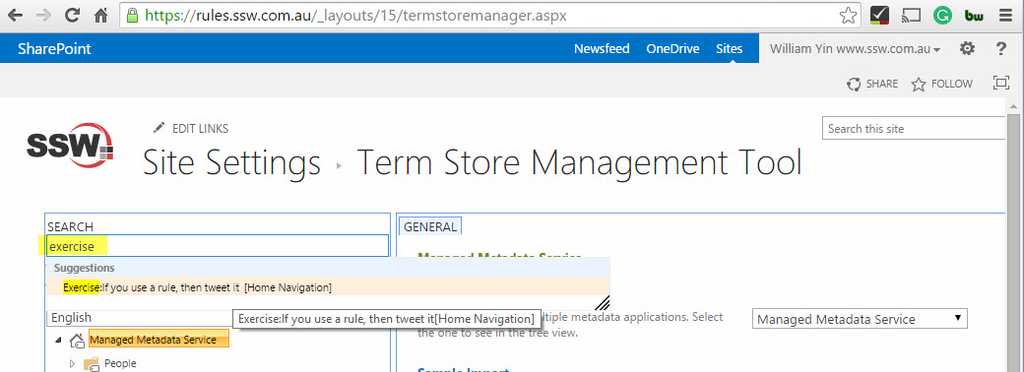Open the Newsfeed link
The width and height of the screenshot is (1024, 372).
click(x=601, y=49)
